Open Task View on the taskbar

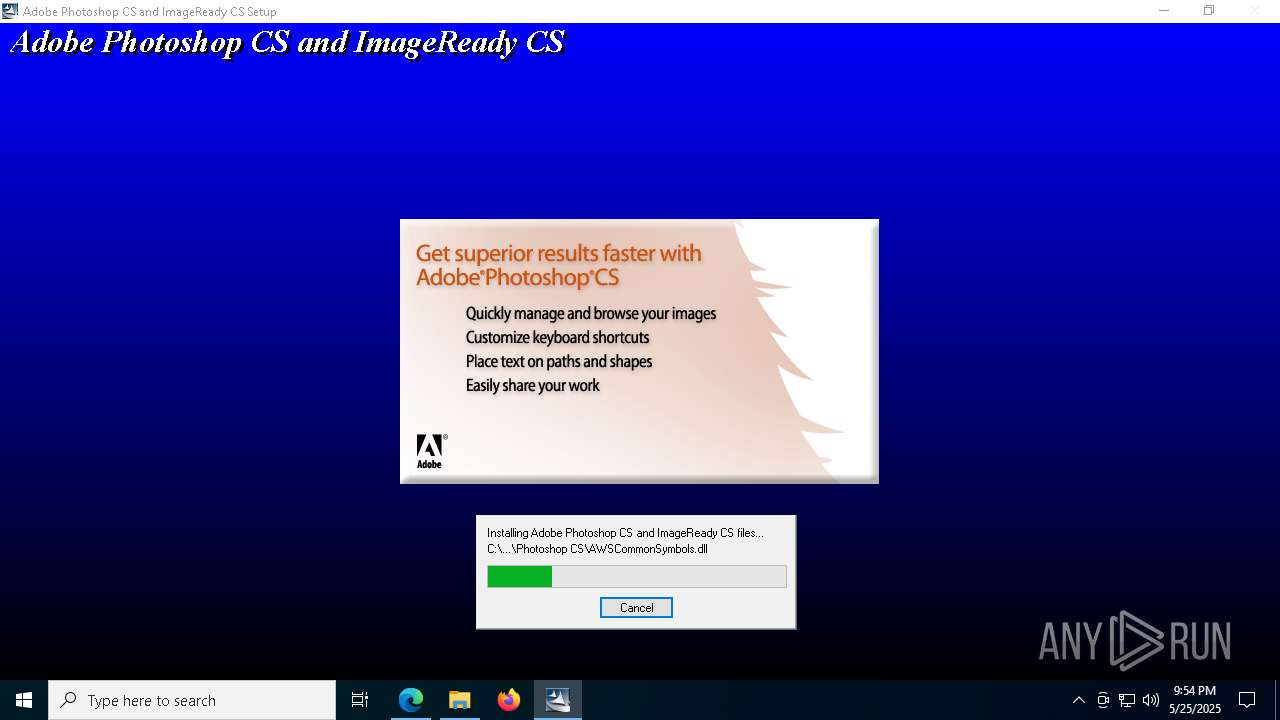pyautogui.click(x=360, y=700)
